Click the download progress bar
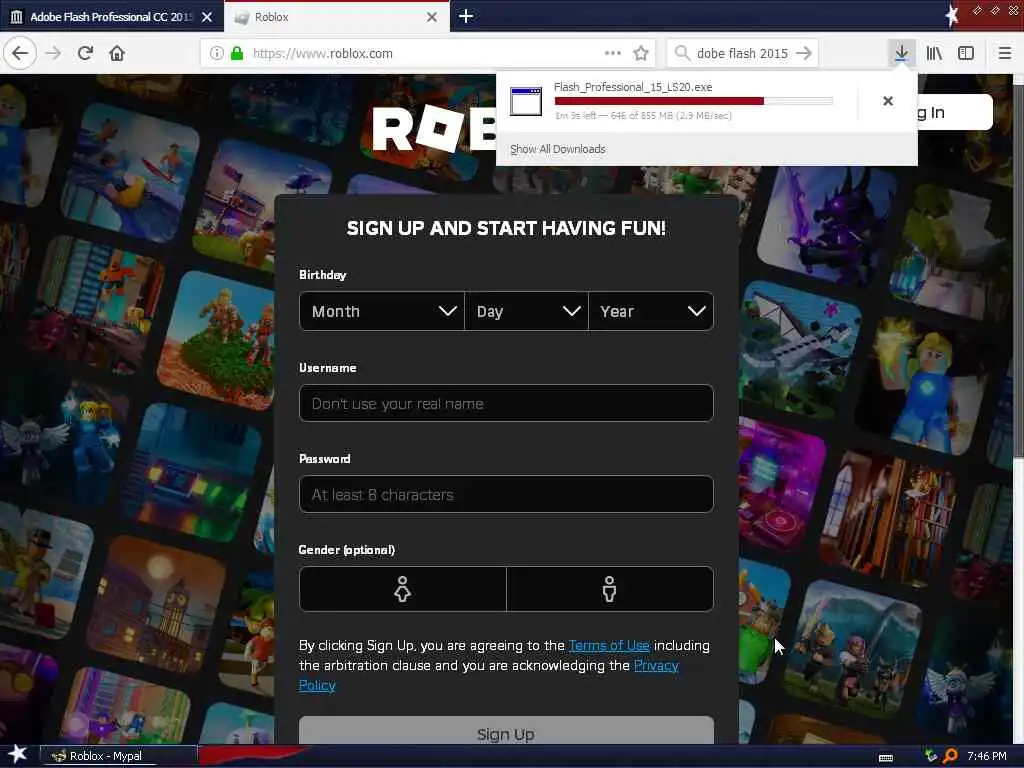The width and height of the screenshot is (1024, 768). [694, 101]
